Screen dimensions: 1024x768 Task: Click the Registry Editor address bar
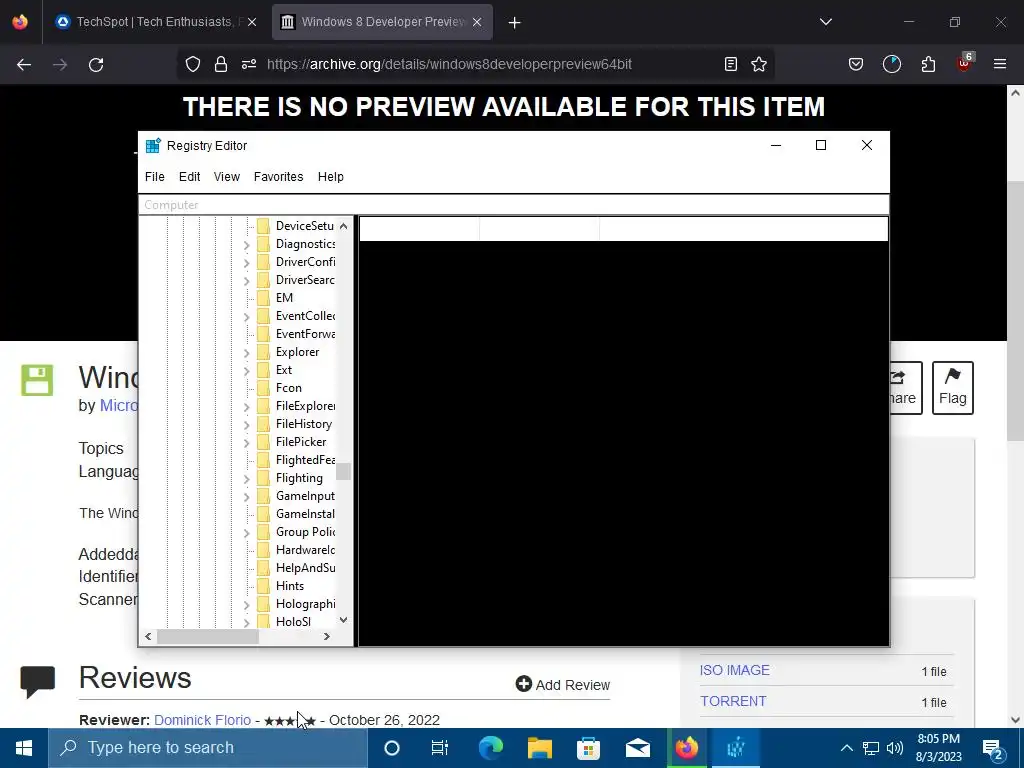[x=513, y=205]
